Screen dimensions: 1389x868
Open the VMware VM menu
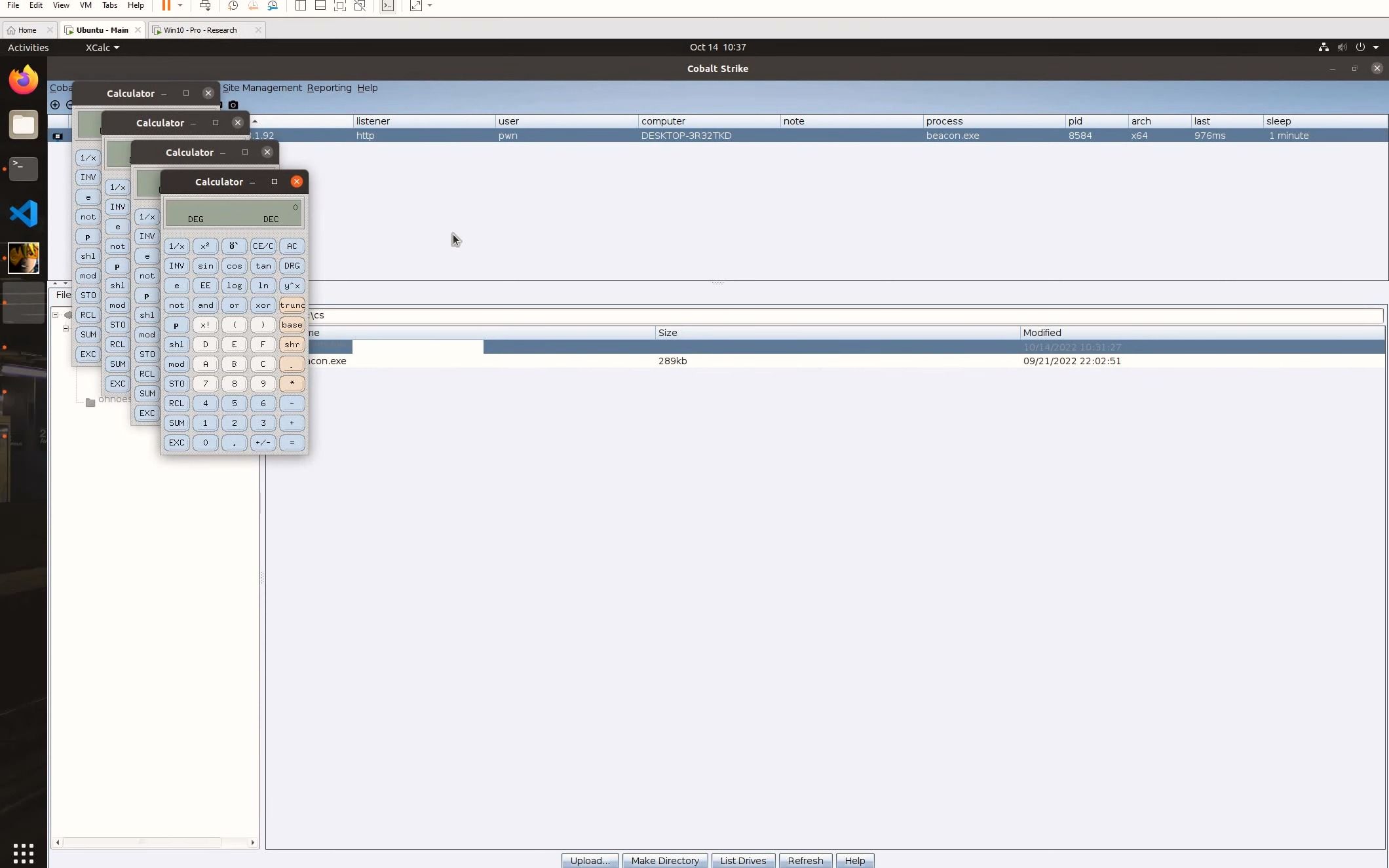[x=85, y=5]
